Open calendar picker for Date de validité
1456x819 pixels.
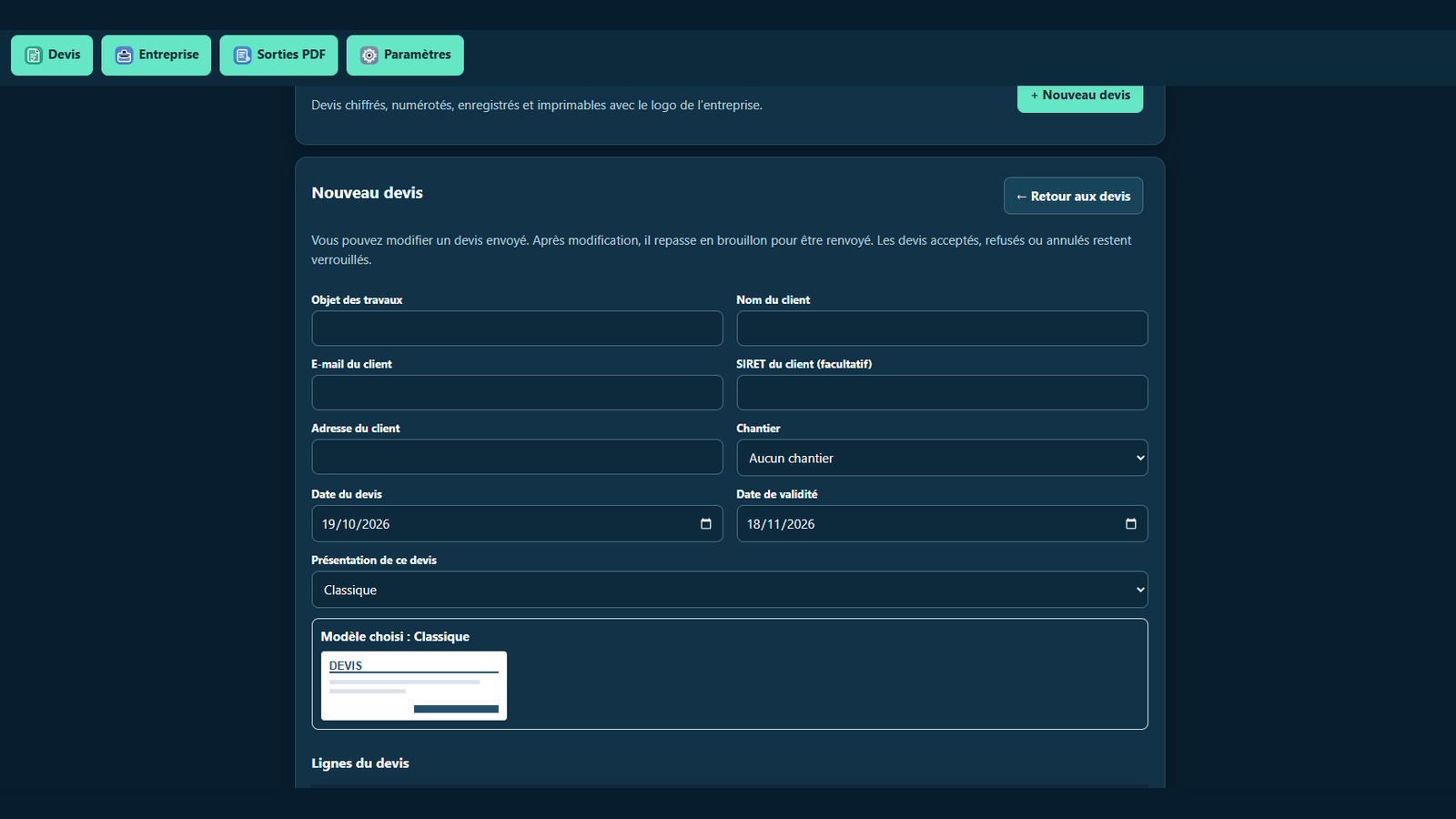tap(1130, 524)
